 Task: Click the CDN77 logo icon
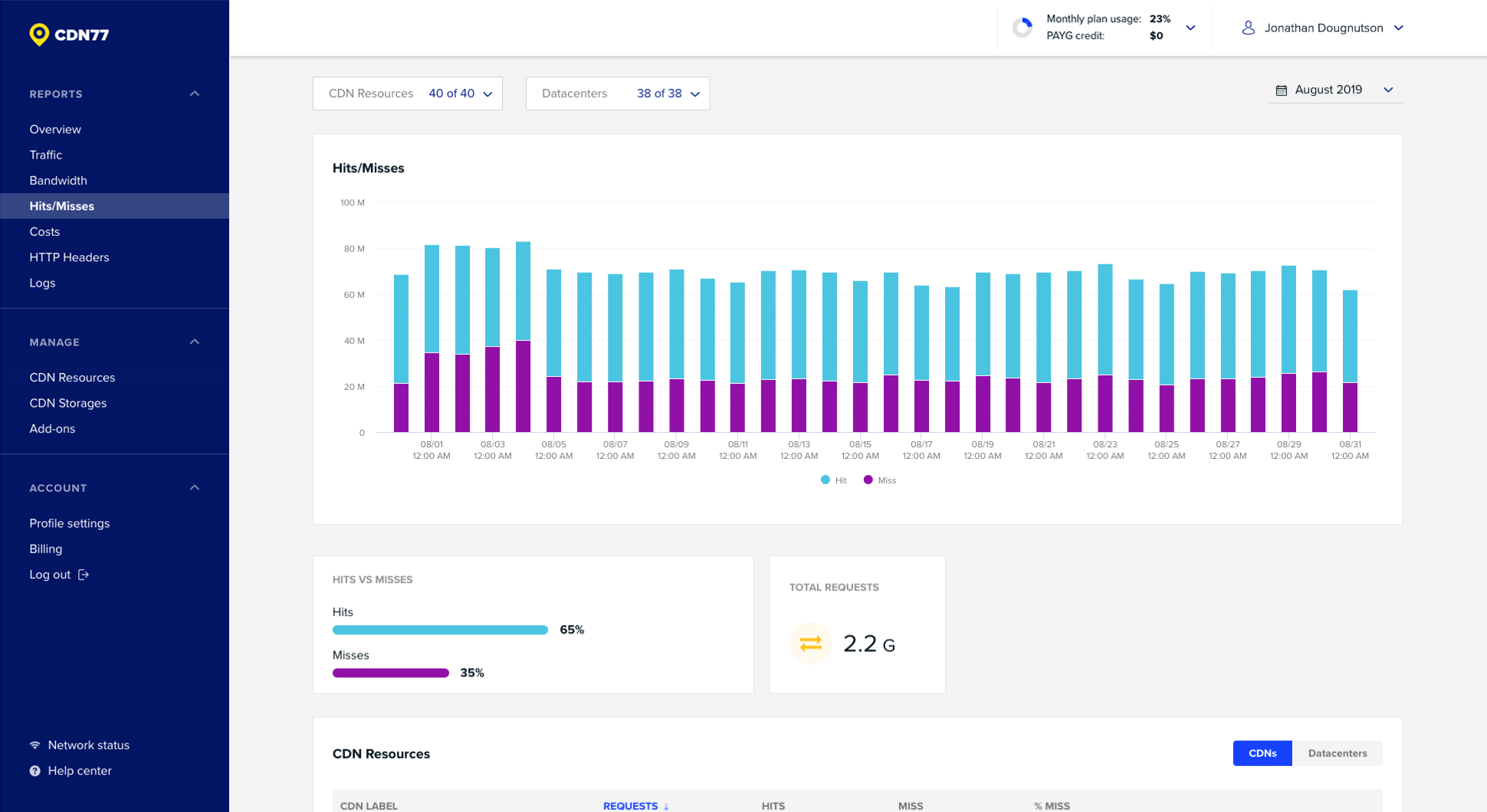[39, 34]
